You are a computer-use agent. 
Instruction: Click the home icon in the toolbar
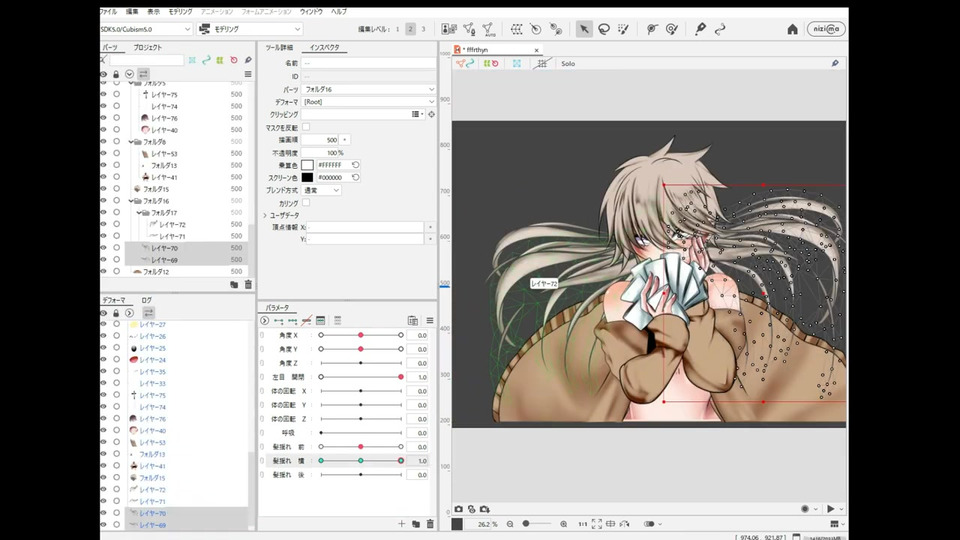coord(792,29)
